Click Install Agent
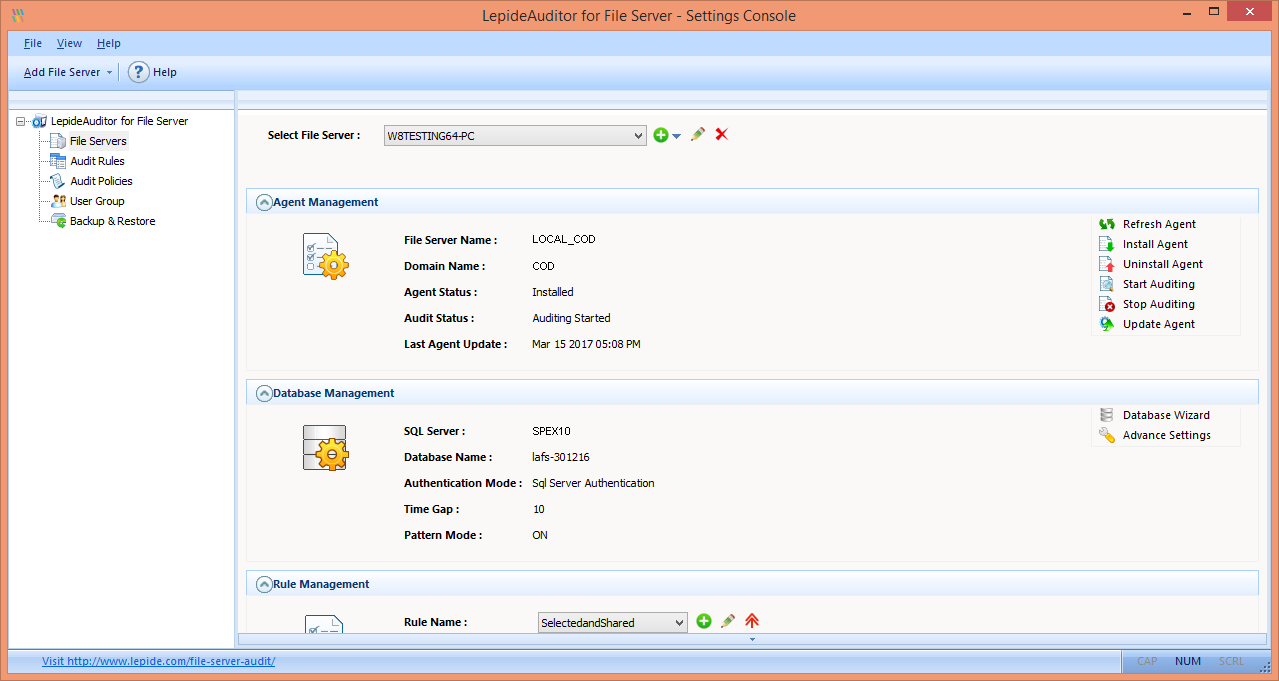Image resolution: width=1279 pixels, height=681 pixels. coord(1155,244)
